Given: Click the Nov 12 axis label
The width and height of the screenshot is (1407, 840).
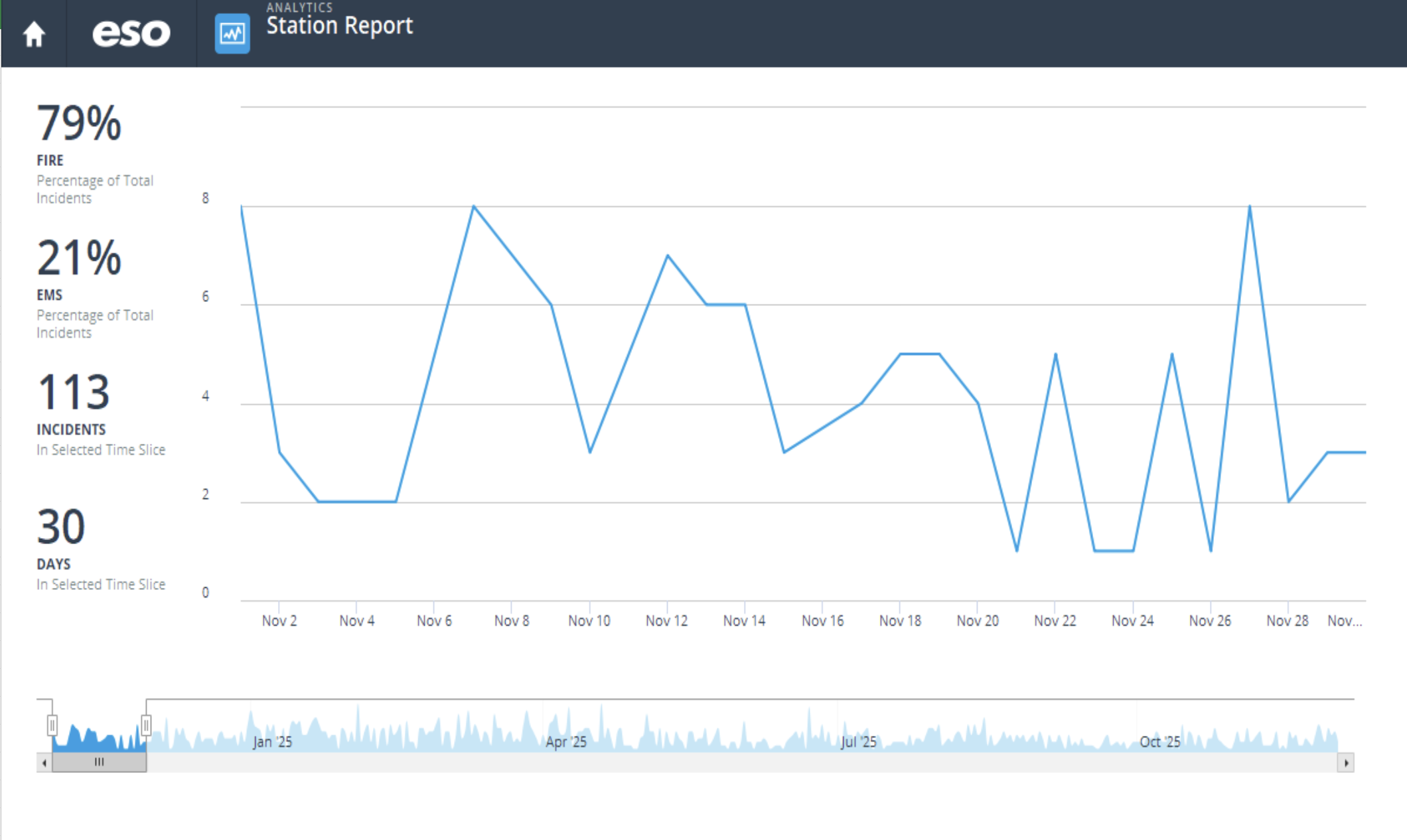Looking at the screenshot, I should point(666,620).
